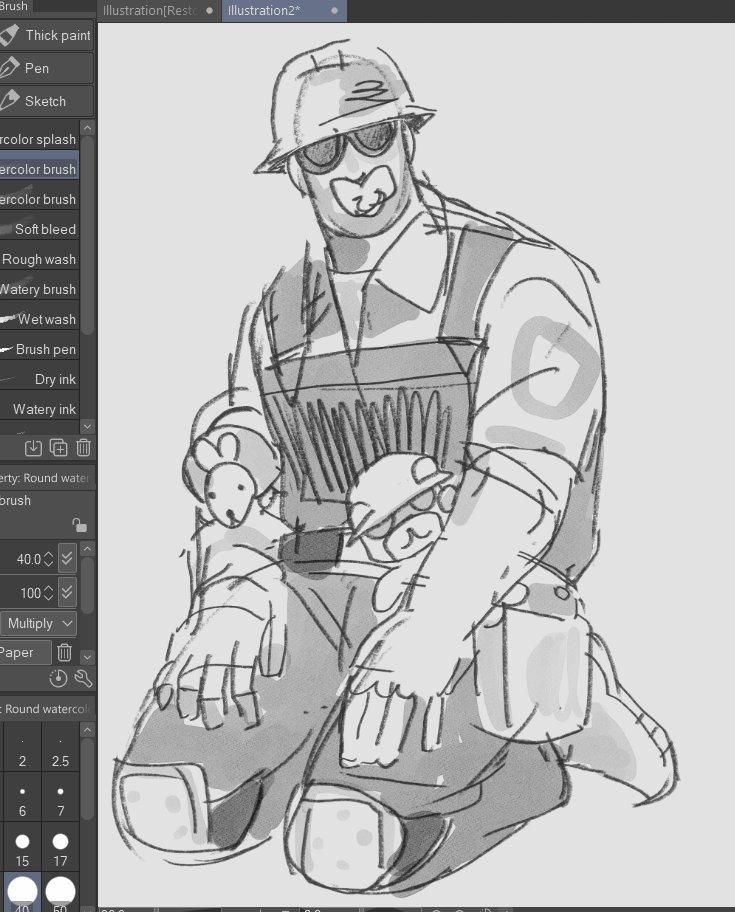The height and width of the screenshot is (912, 735).
Task: Open sub tool detail wrench icon
Action: 84,678
